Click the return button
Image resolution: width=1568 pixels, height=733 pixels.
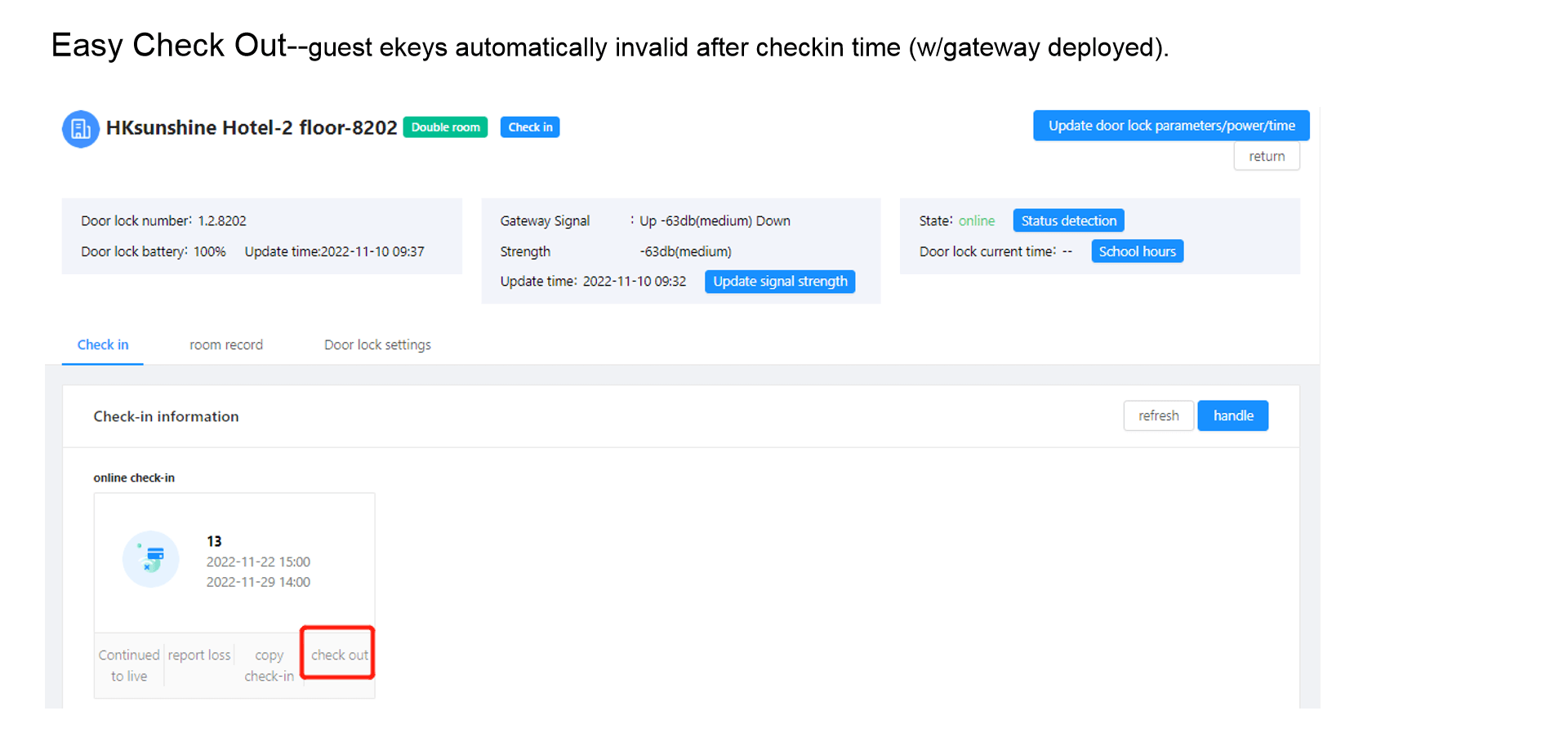tap(1266, 157)
